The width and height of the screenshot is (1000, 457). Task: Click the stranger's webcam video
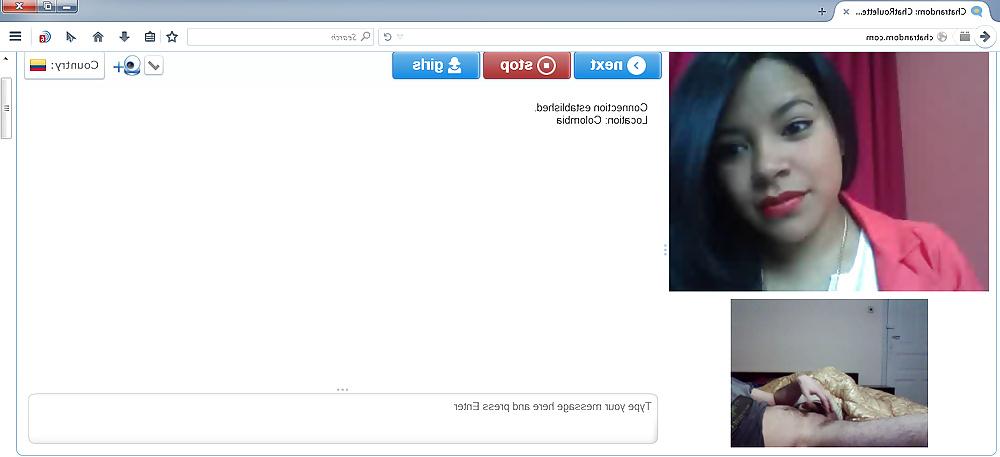[828, 171]
